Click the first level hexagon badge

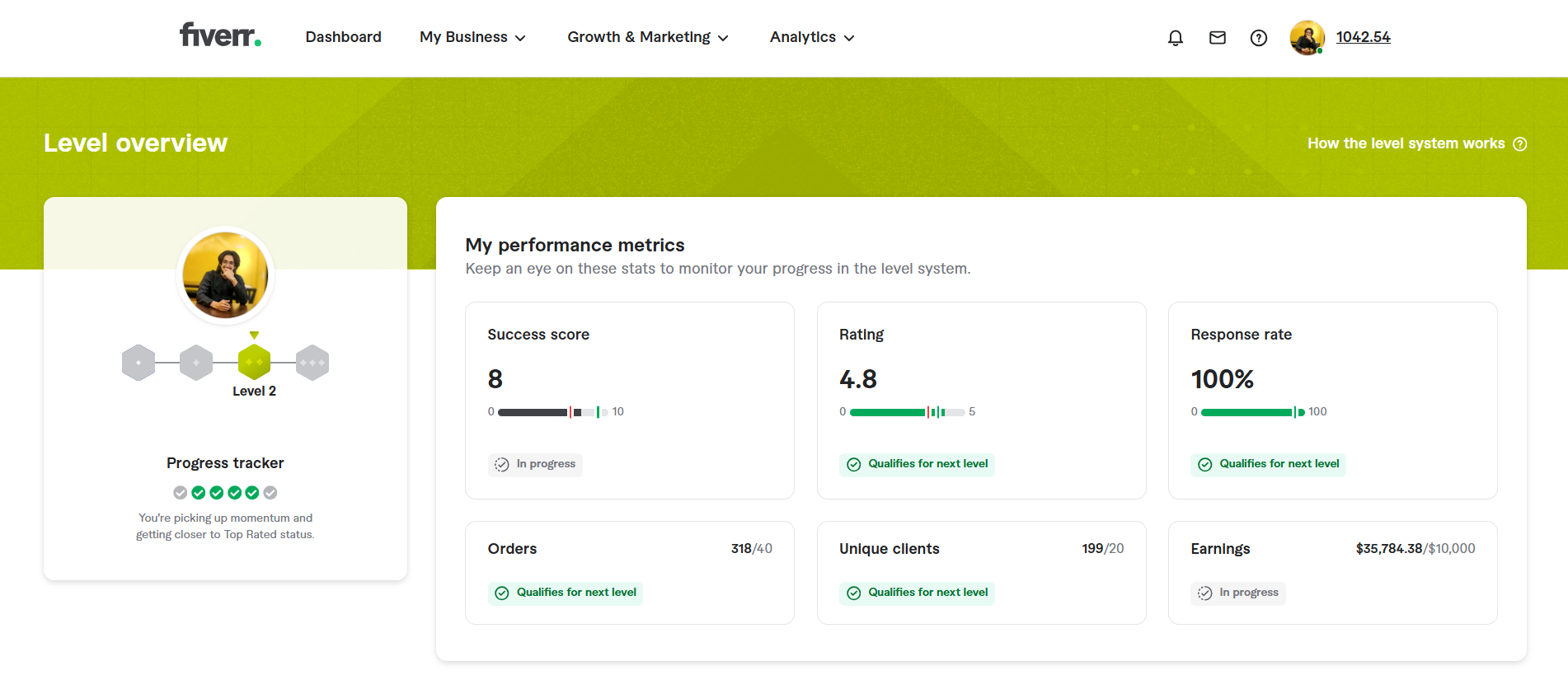click(x=138, y=363)
